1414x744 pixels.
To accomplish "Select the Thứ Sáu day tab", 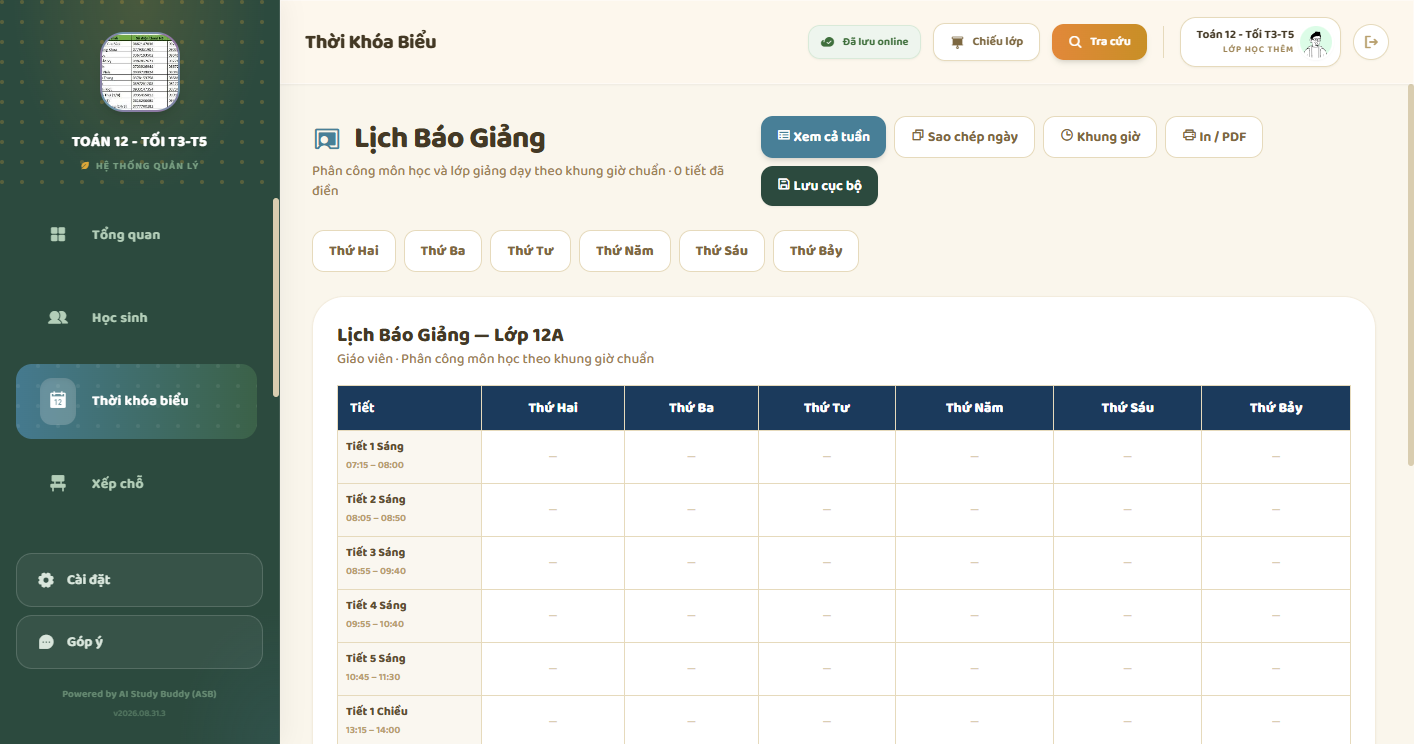I will 722,251.
